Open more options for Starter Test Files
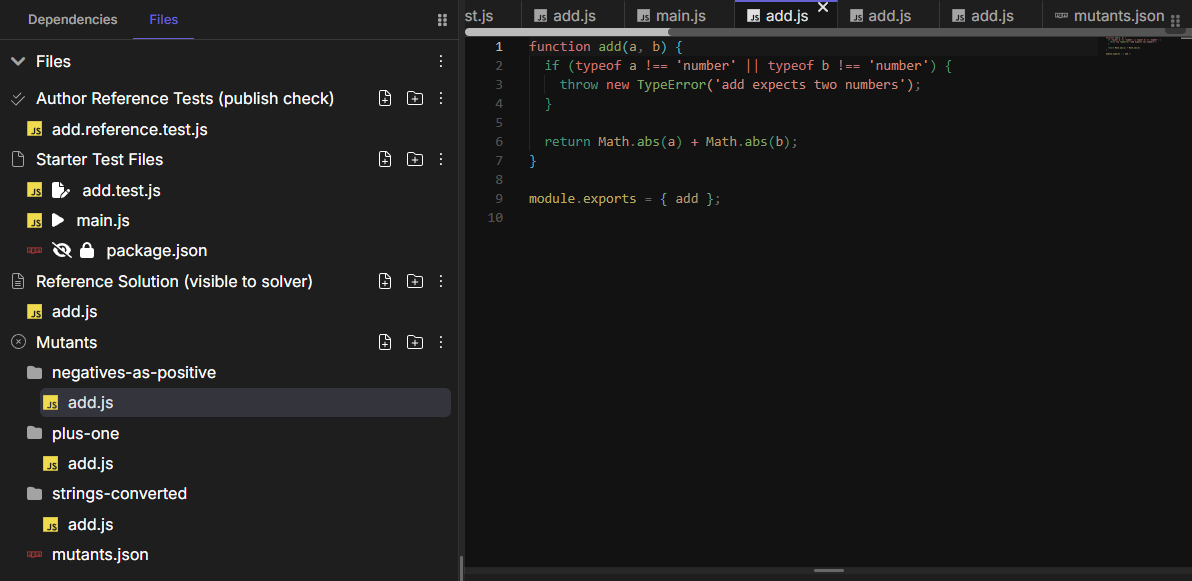The height and width of the screenshot is (581, 1192). tap(441, 160)
